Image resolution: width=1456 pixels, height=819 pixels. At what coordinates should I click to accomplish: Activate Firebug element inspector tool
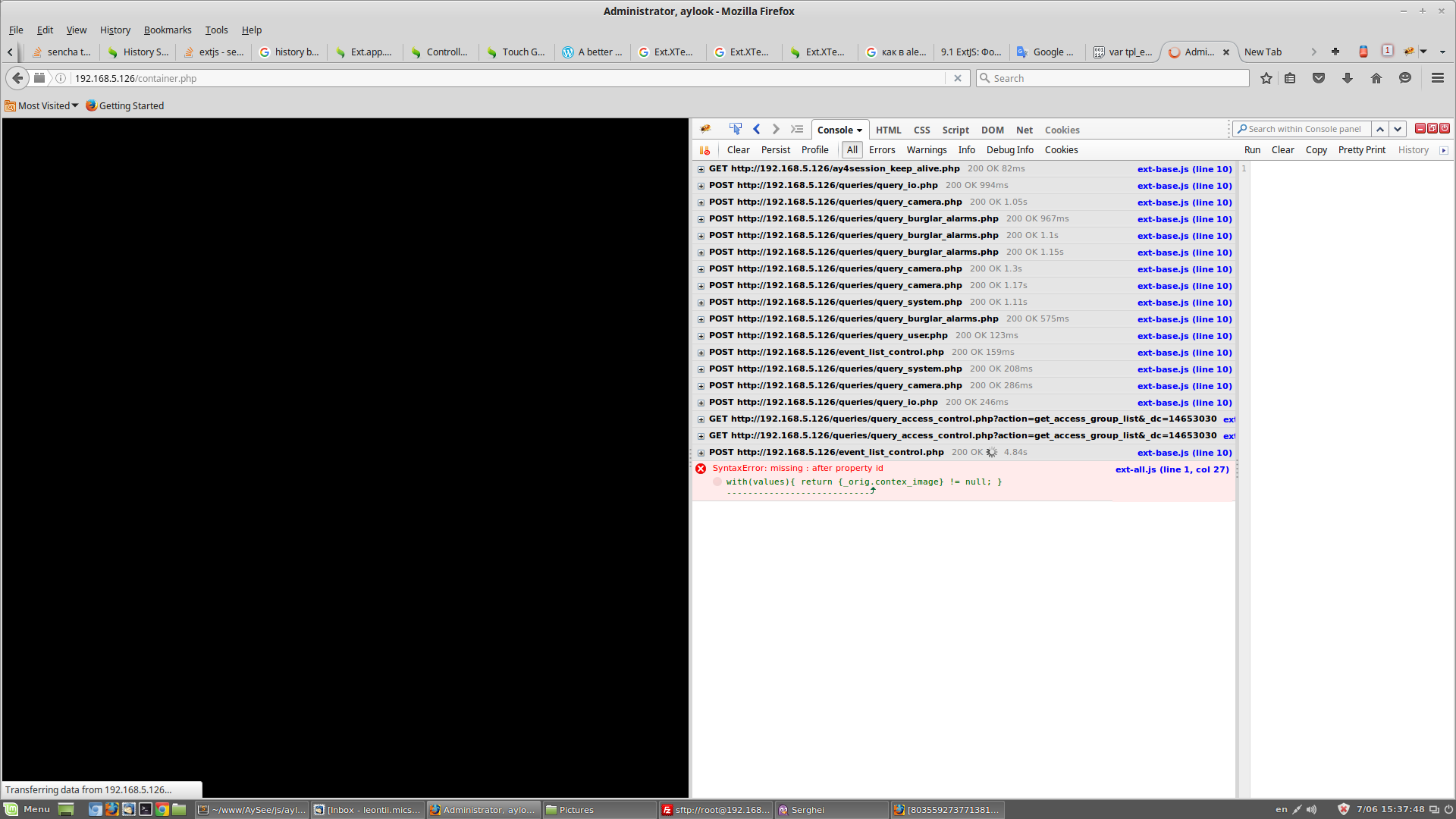tap(735, 129)
